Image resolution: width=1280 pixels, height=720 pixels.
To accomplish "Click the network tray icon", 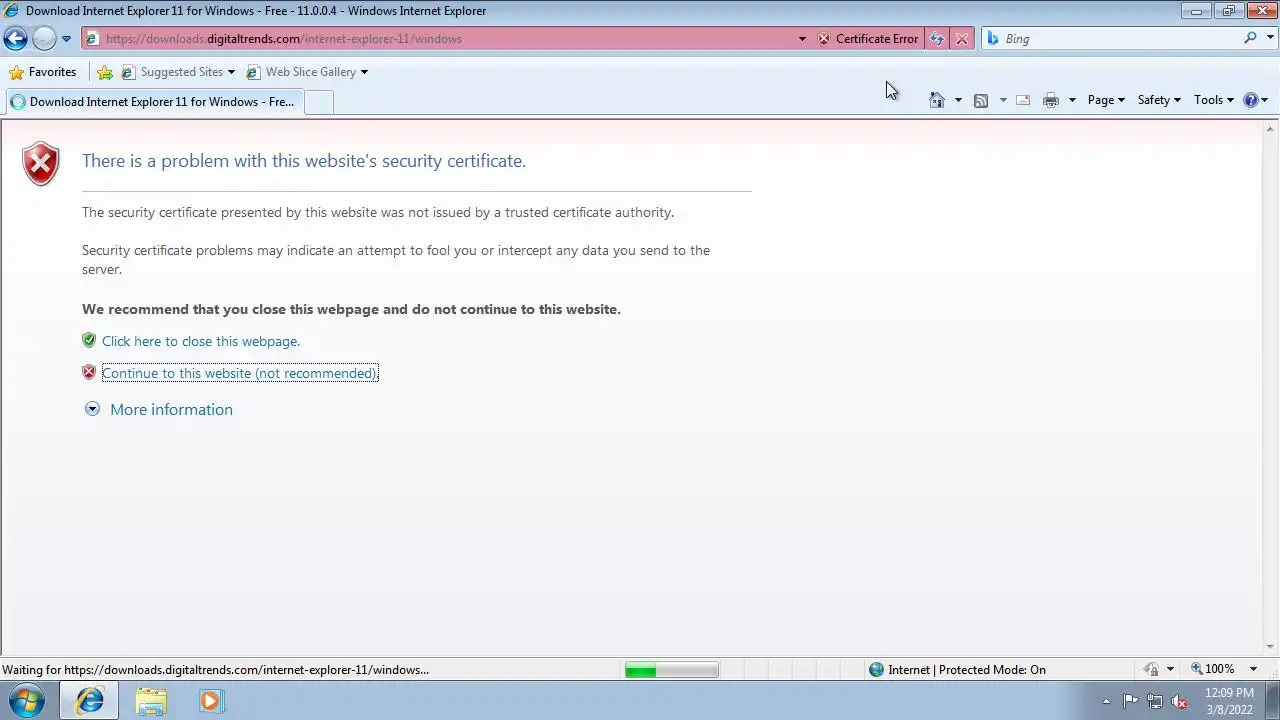I will [1154, 701].
